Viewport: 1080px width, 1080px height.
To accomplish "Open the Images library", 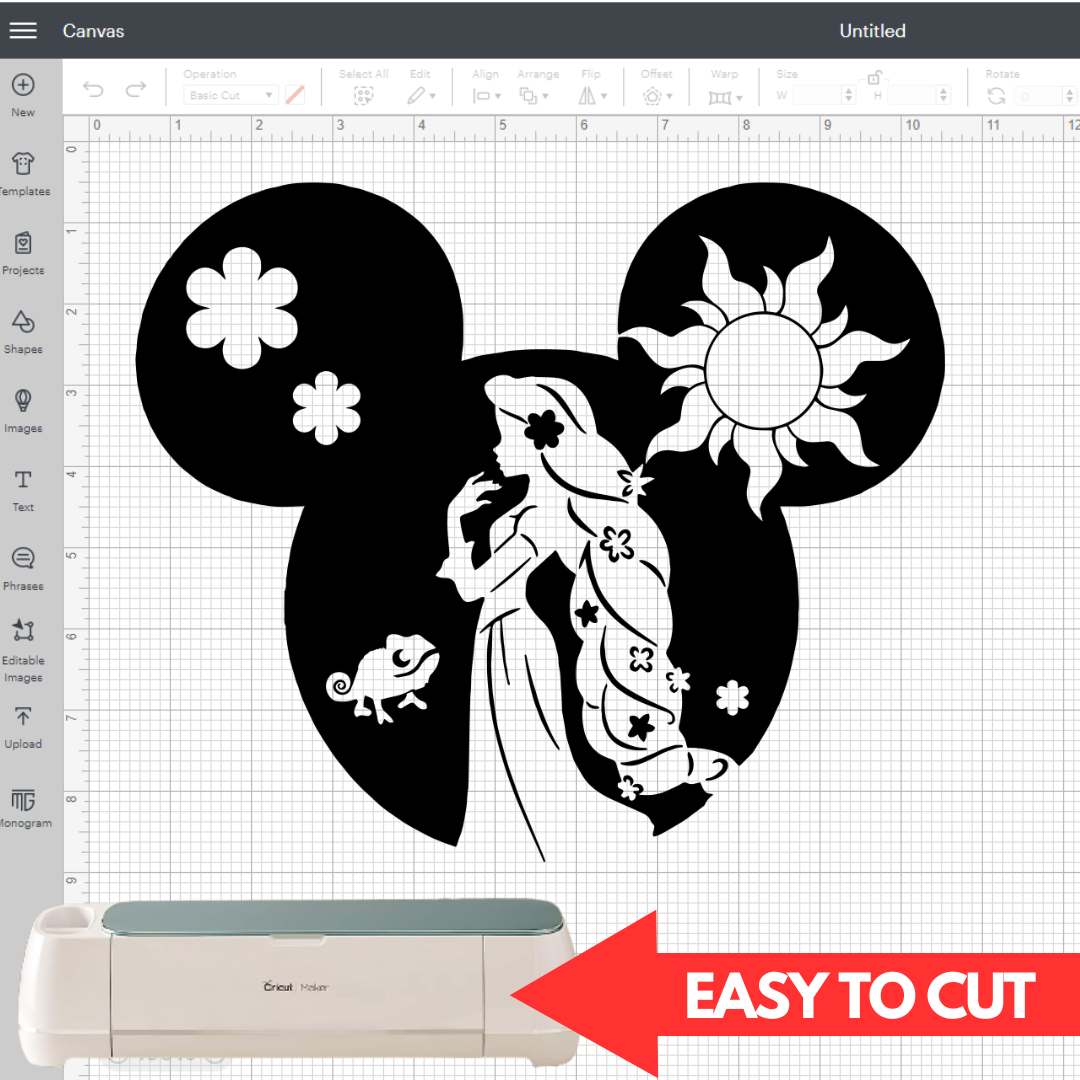I will coord(23,411).
